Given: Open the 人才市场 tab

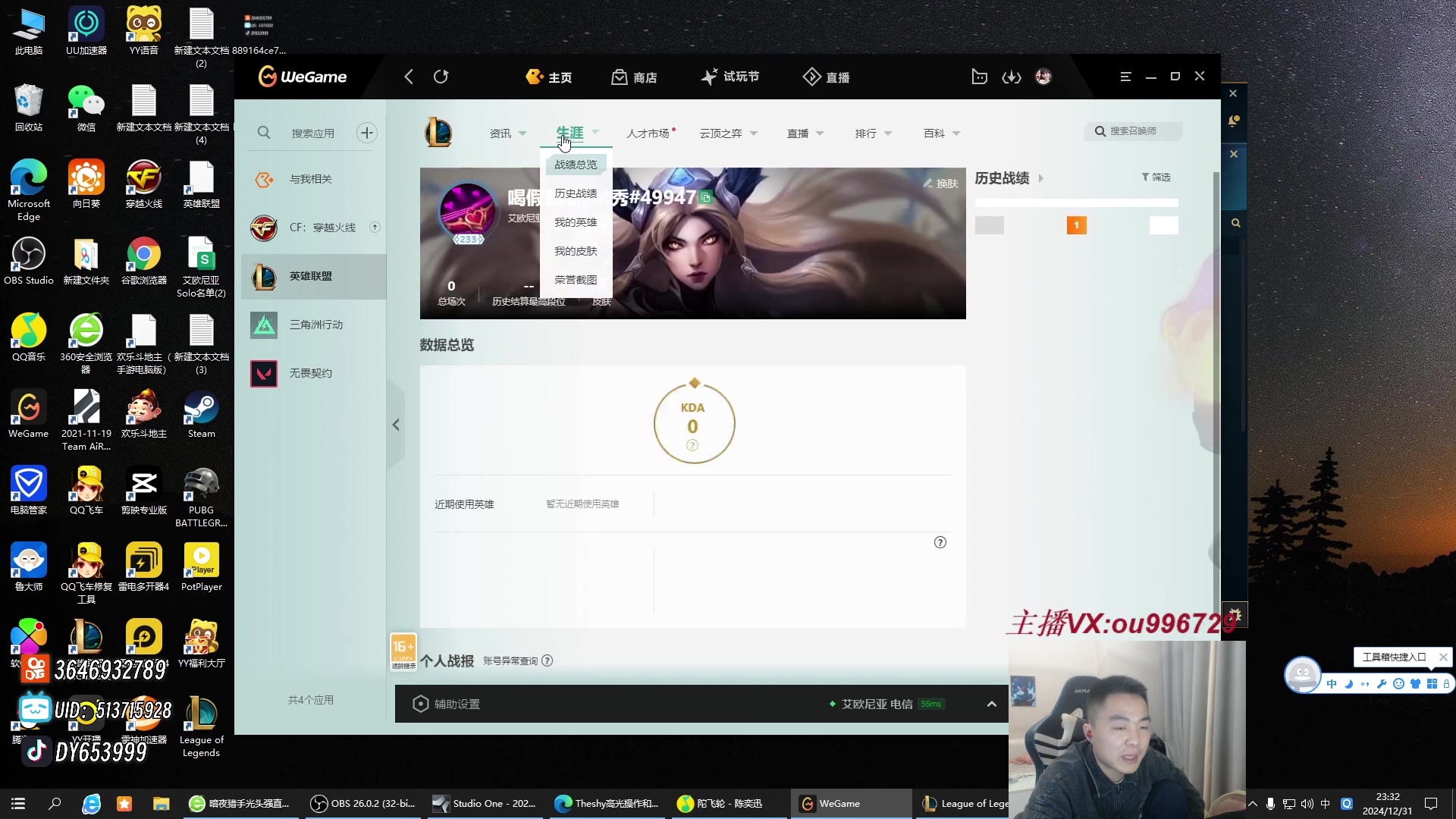Looking at the screenshot, I should 650,133.
